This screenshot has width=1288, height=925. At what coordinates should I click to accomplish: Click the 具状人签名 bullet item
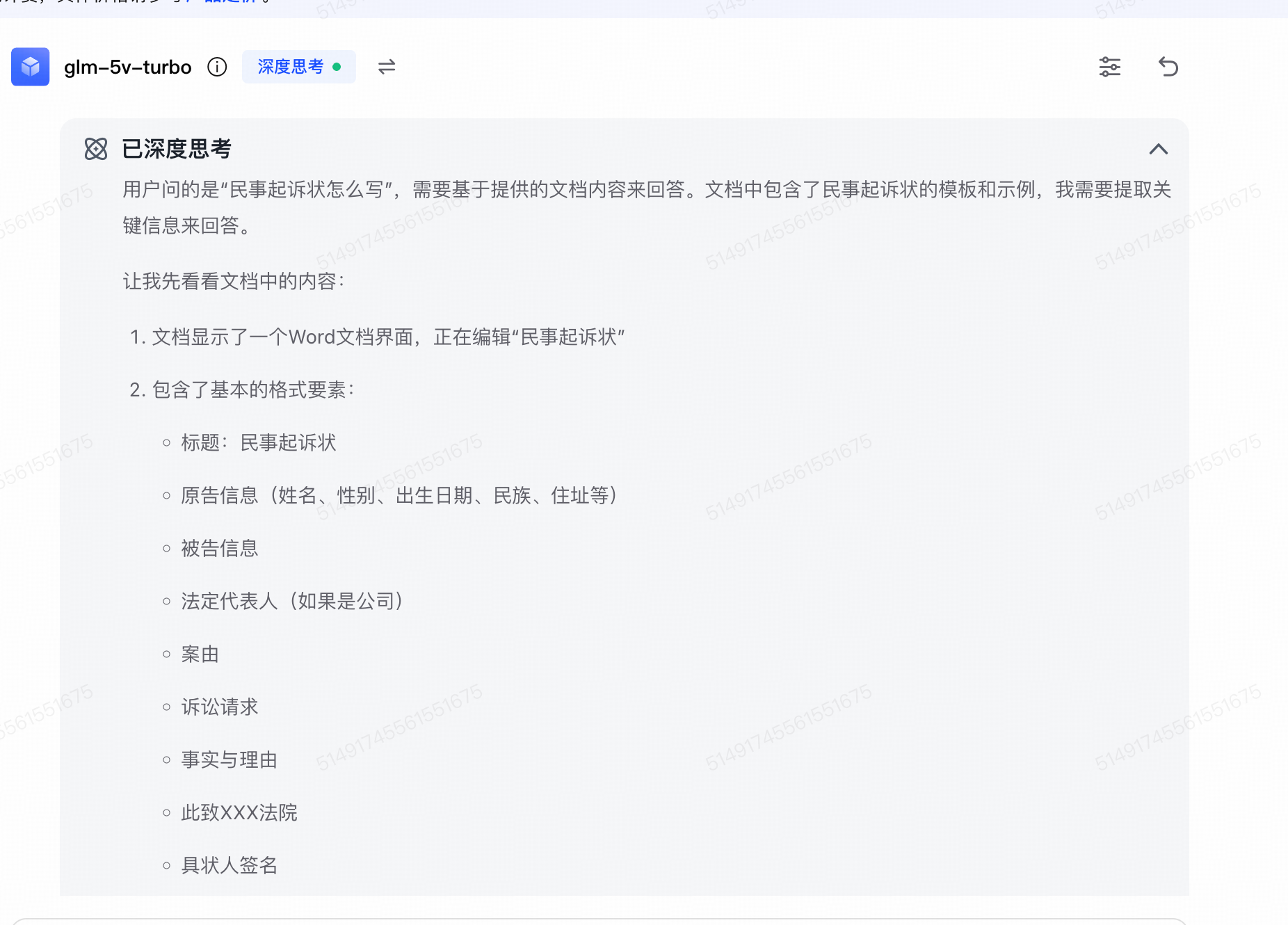coord(230,866)
